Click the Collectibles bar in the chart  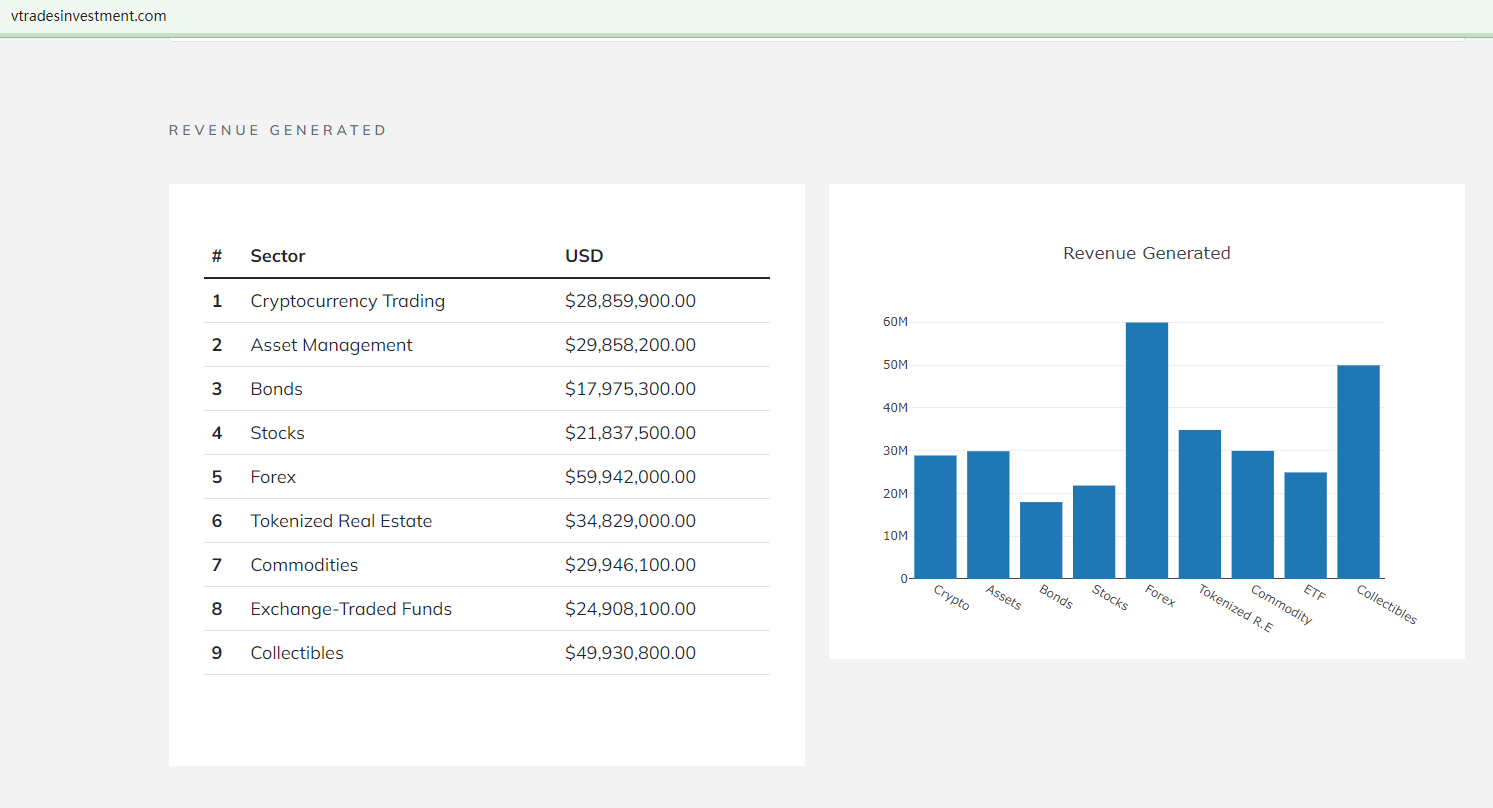tap(1358, 472)
